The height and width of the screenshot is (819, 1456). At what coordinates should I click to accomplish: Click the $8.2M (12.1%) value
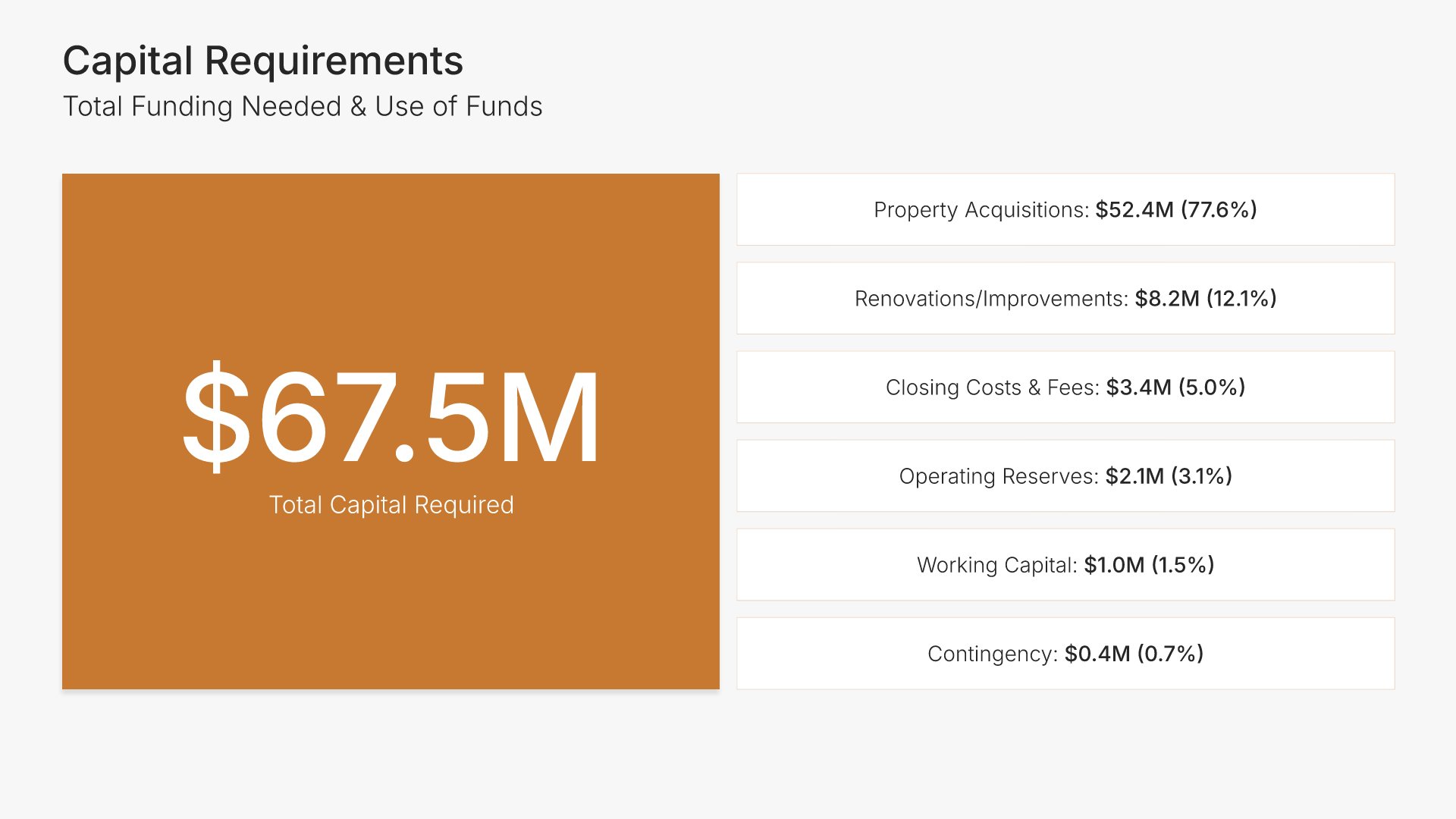coord(1206,298)
